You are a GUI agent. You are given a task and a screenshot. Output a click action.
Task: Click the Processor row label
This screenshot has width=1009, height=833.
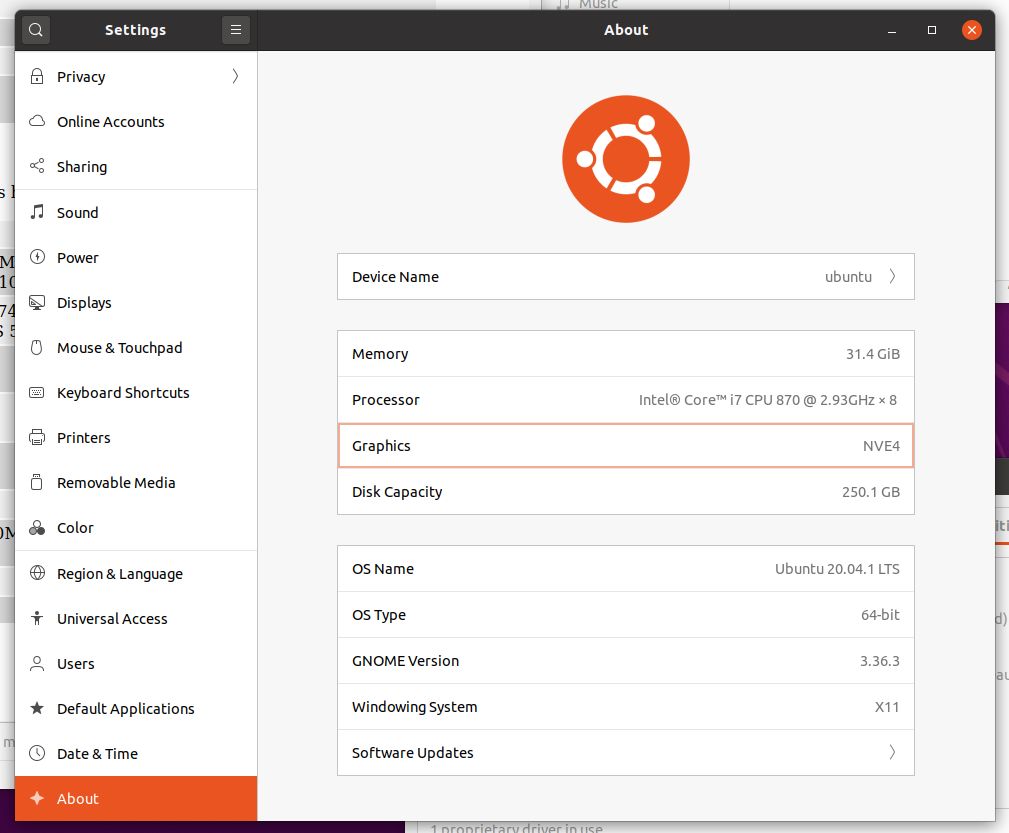click(x=385, y=400)
